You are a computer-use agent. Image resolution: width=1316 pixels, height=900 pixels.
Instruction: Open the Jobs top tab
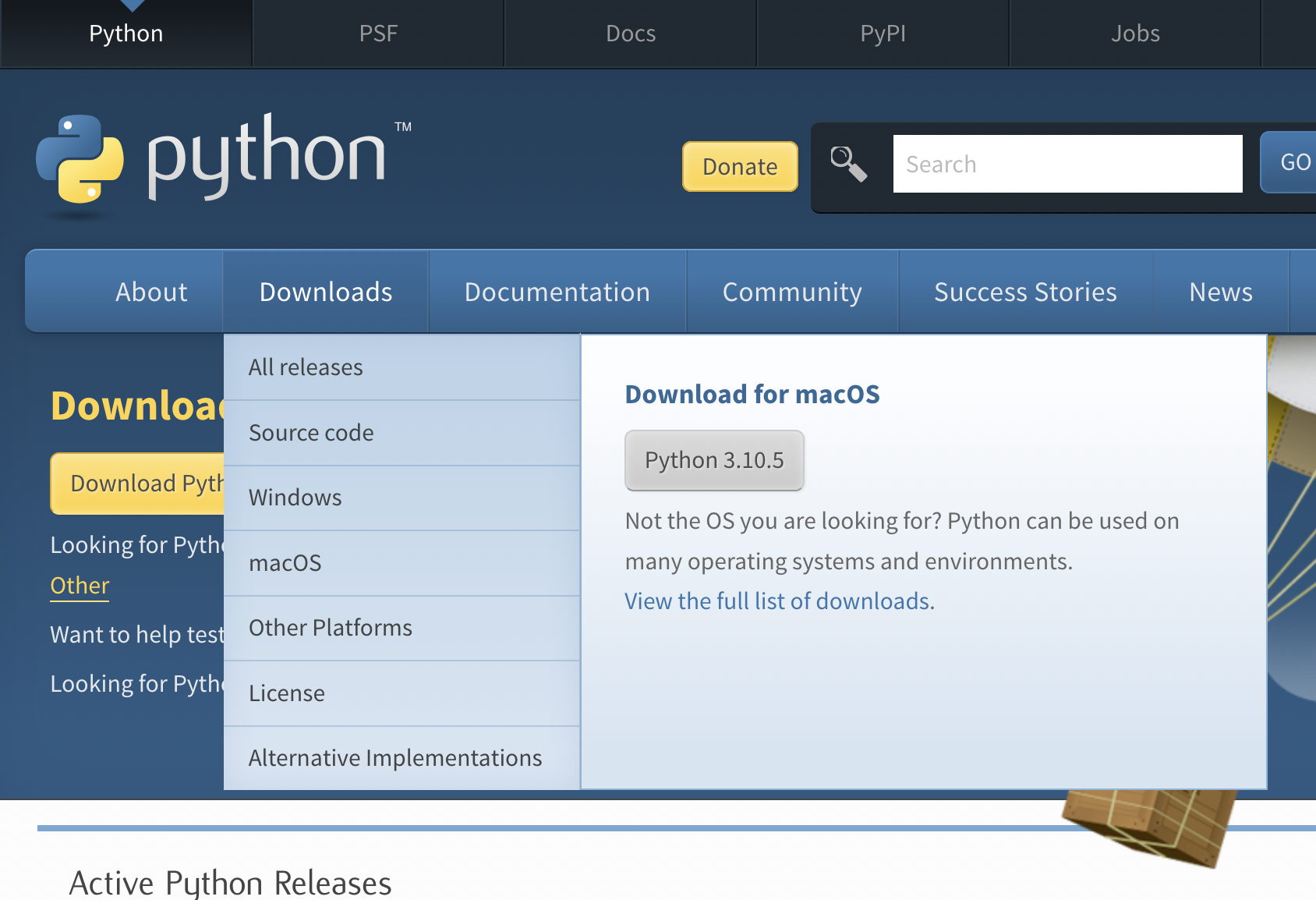click(1135, 34)
